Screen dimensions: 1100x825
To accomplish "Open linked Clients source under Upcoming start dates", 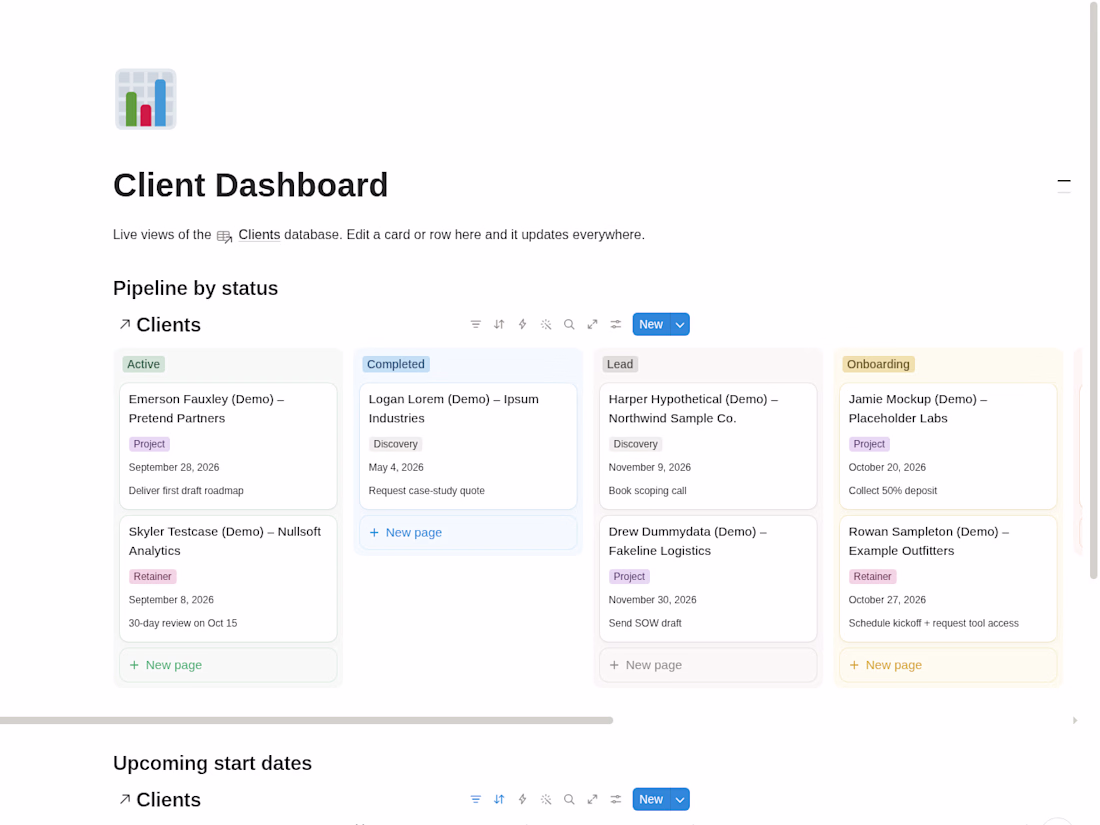I will (x=161, y=800).
